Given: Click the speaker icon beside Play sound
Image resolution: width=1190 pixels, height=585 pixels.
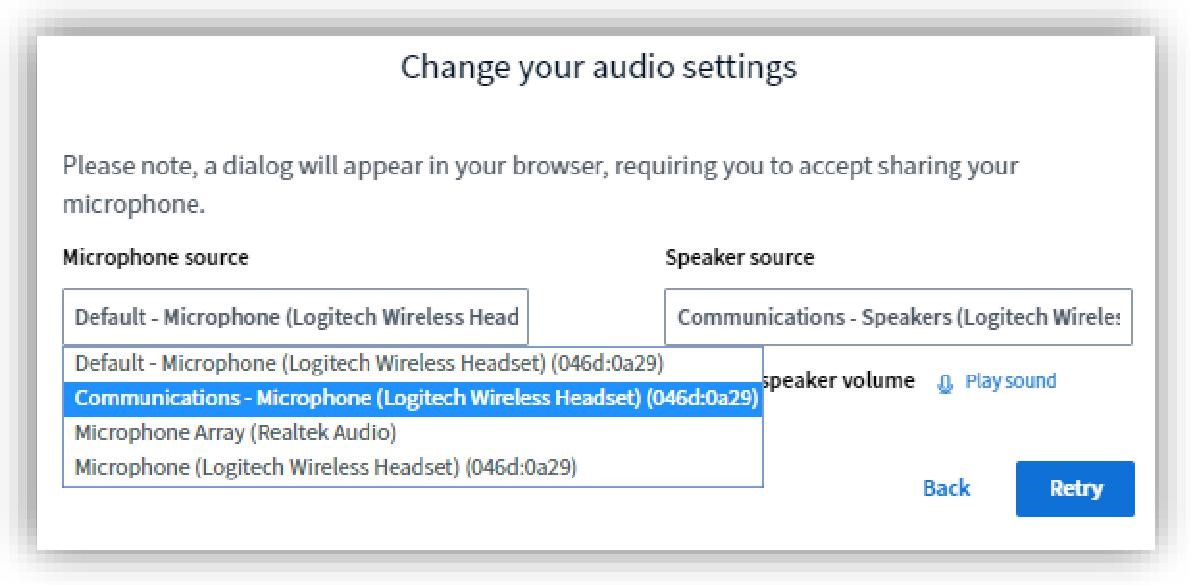Looking at the screenshot, I should coord(945,382).
